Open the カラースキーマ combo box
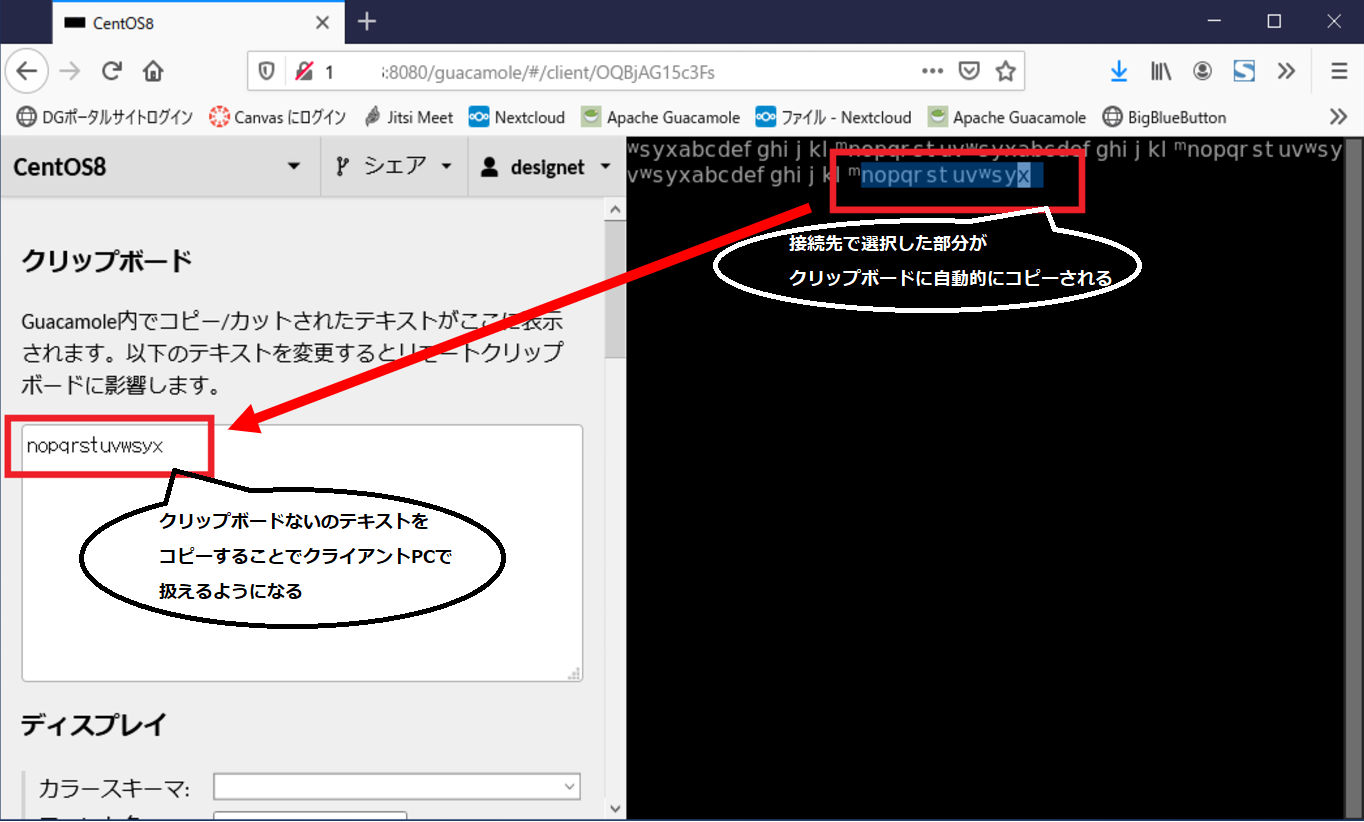Screen dimensions: 1364x822 point(397,787)
